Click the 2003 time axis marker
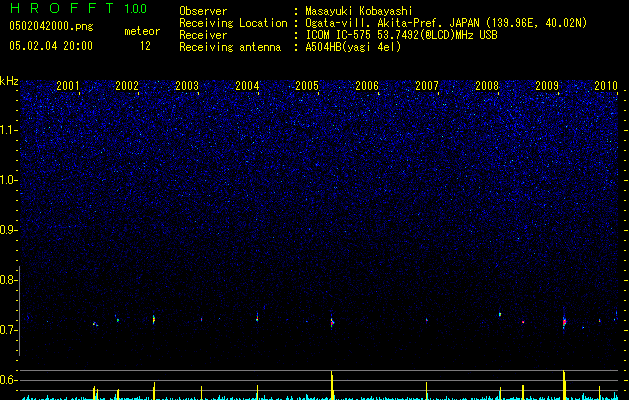The image size is (629, 400). [x=187, y=85]
